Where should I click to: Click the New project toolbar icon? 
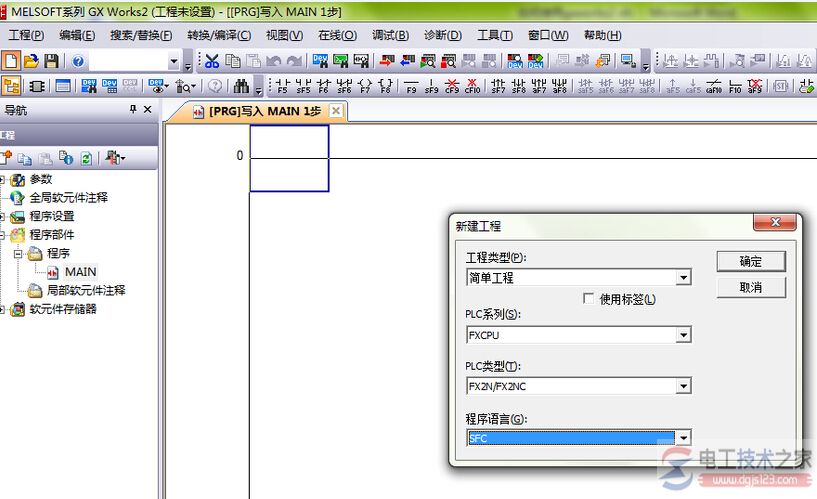tap(10, 61)
